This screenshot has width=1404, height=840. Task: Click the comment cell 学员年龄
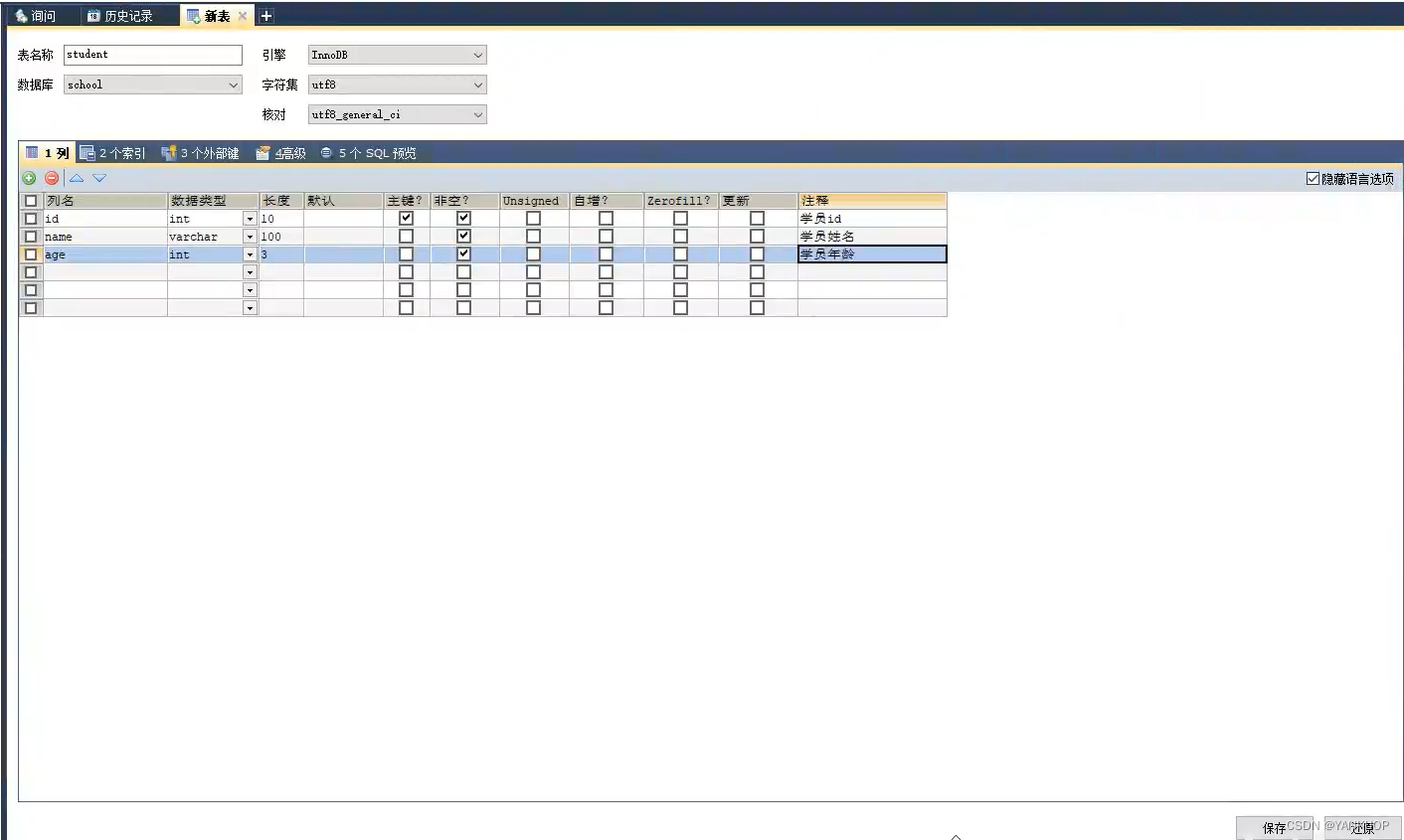pyautogui.click(x=872, y=254)
